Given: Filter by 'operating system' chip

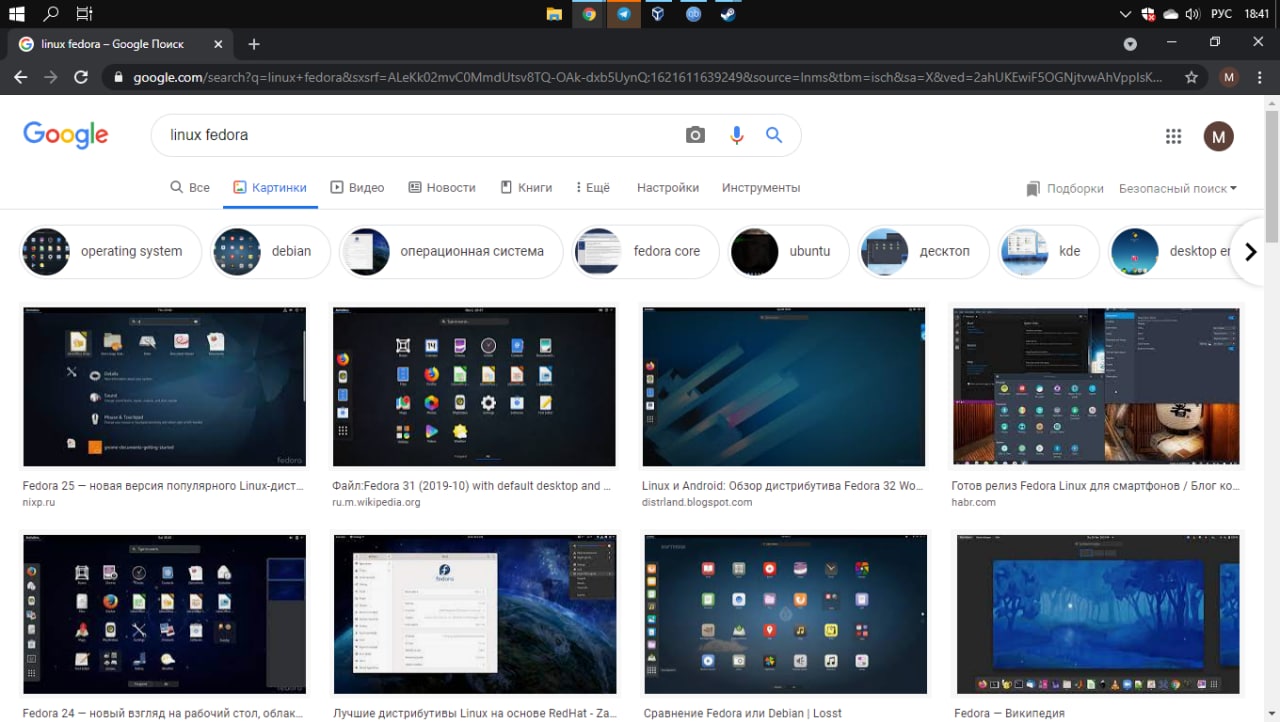Looking at the screenshot, I should [111, 252].
